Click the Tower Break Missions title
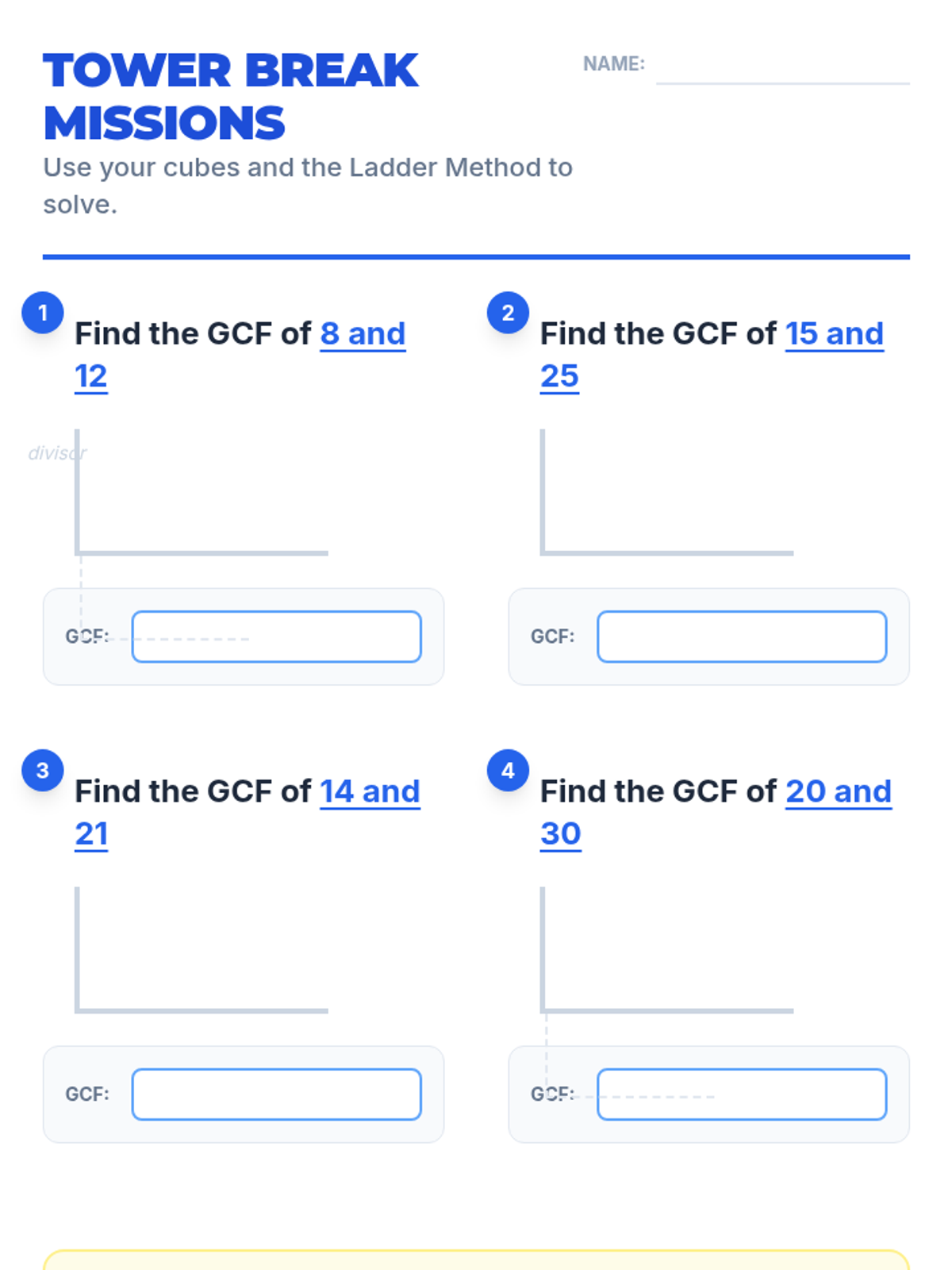The image size is (952, 1270). [x=231, y=96]
